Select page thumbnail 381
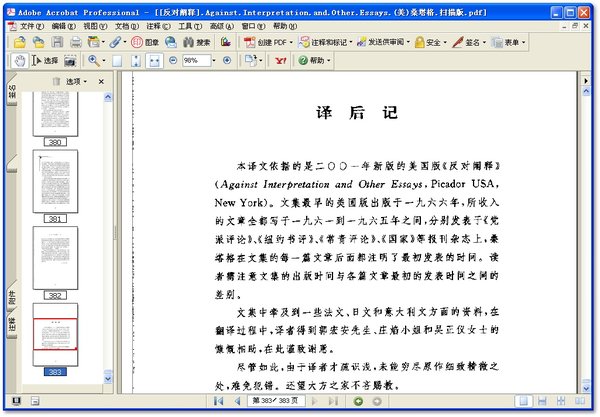 click(55, 181)
